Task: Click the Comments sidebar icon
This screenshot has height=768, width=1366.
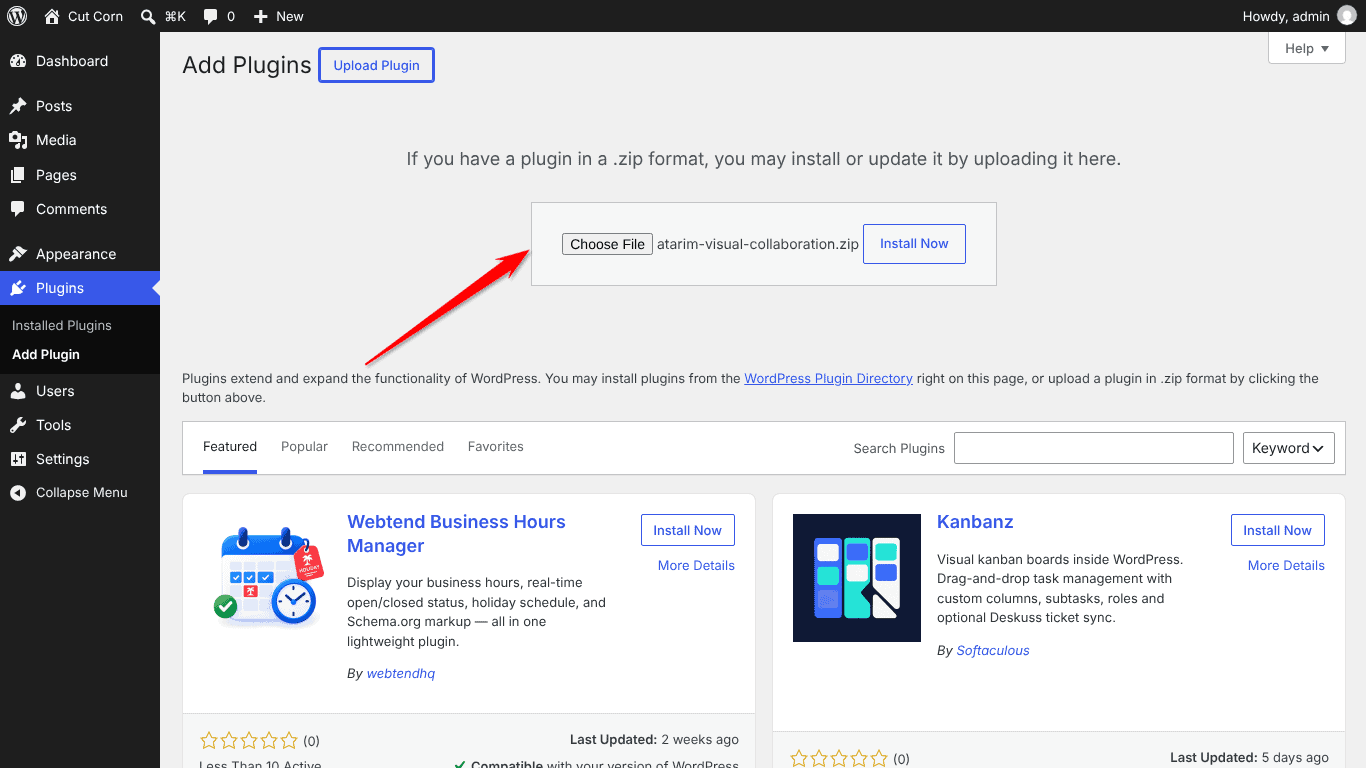Action: click(x=18, y=209)
